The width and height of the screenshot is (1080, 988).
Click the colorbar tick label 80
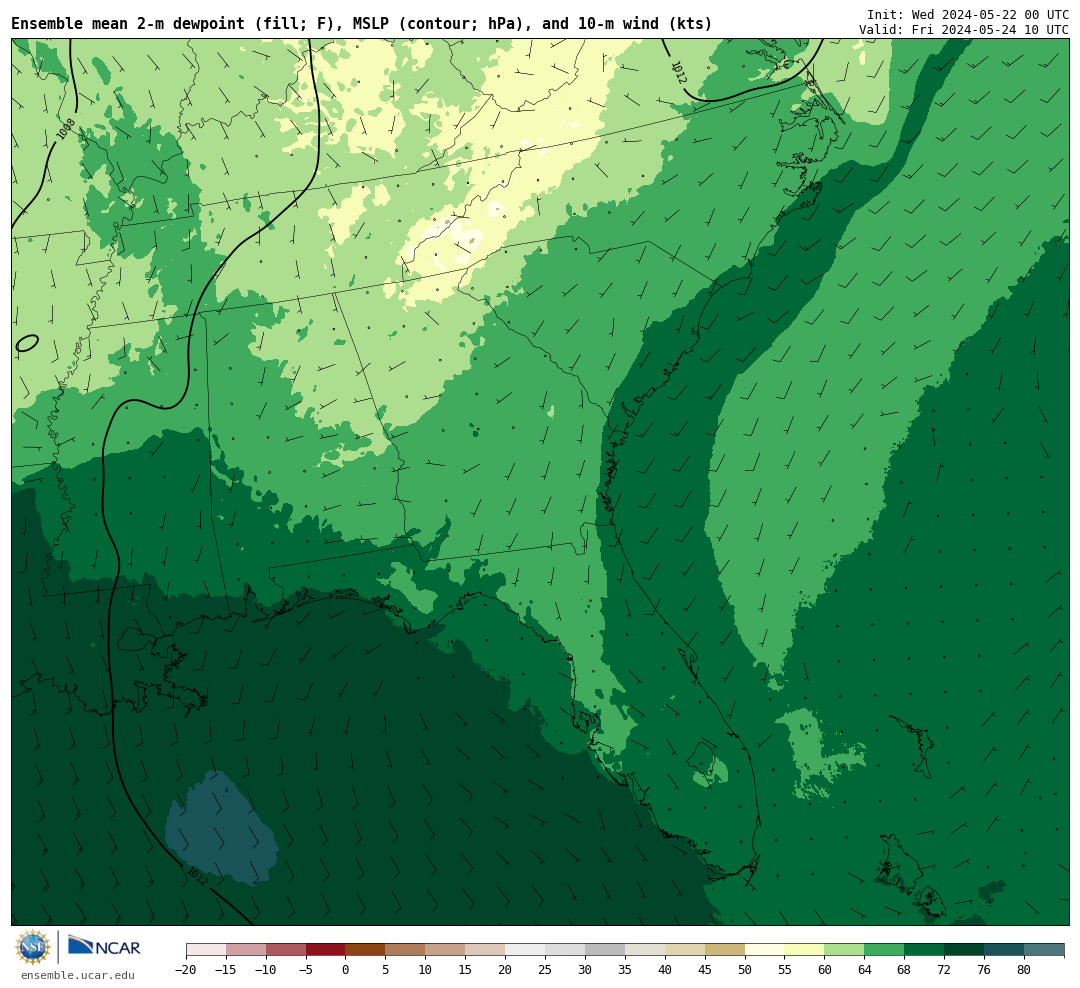(x=1024, y=969)
